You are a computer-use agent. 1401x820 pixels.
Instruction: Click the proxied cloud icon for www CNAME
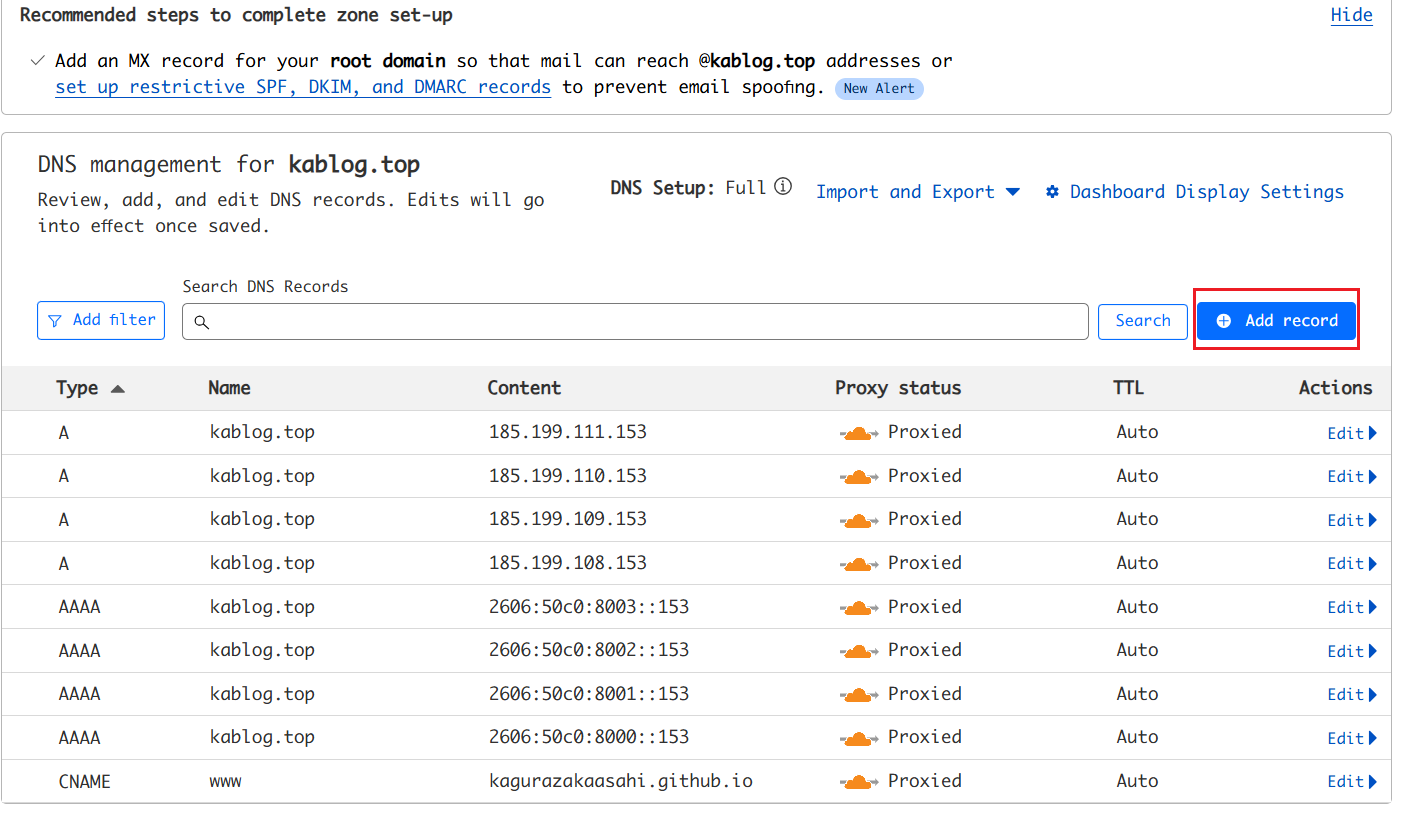tap(857, 782)
